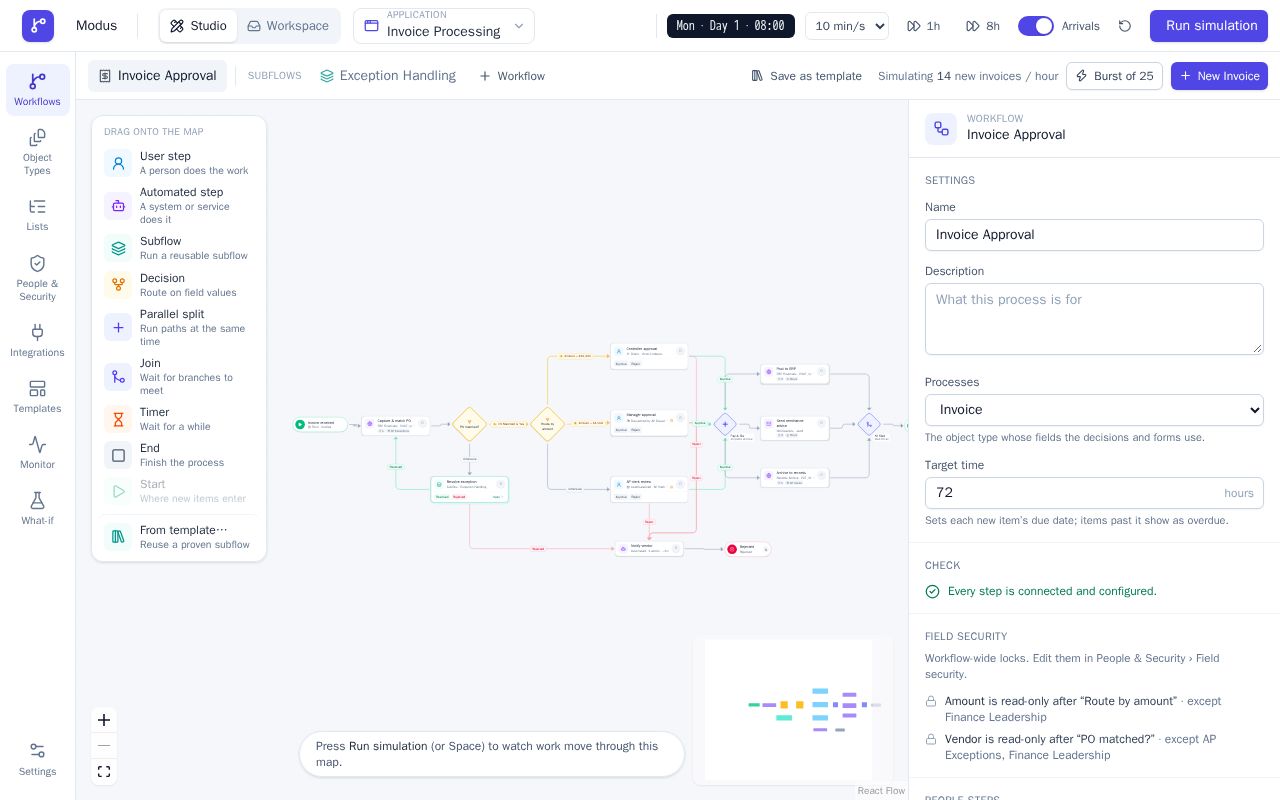Go to the Lists section
This screenshot has height=800, width=1280.
coord(38,215)
